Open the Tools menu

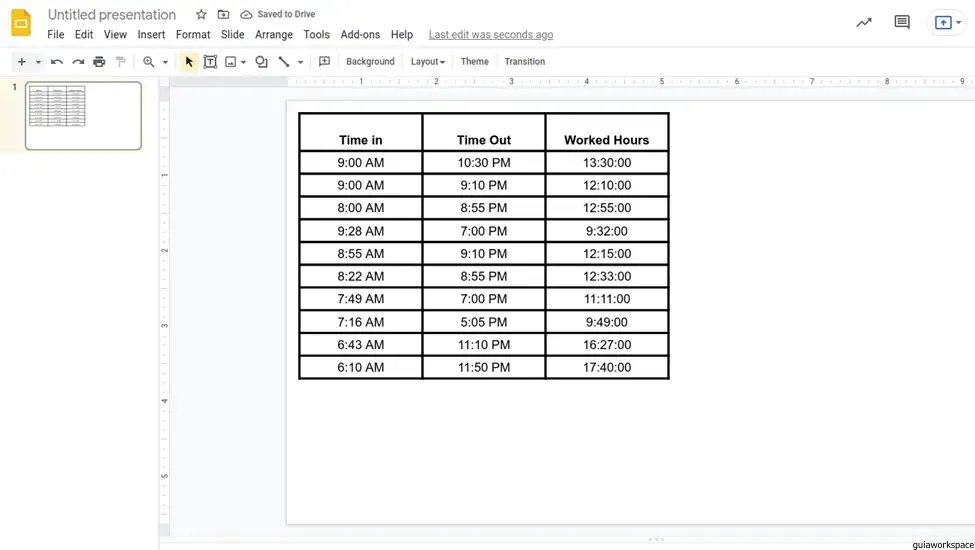tap(317, 35)
